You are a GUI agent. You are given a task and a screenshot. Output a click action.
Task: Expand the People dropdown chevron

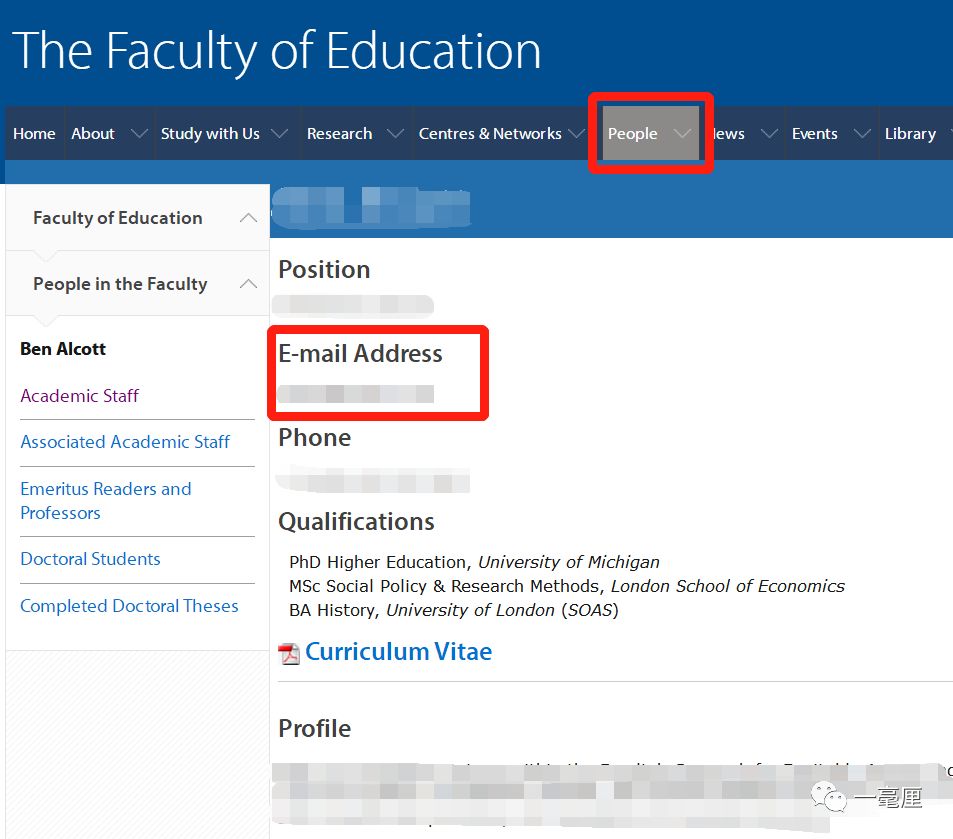point(683,134)
